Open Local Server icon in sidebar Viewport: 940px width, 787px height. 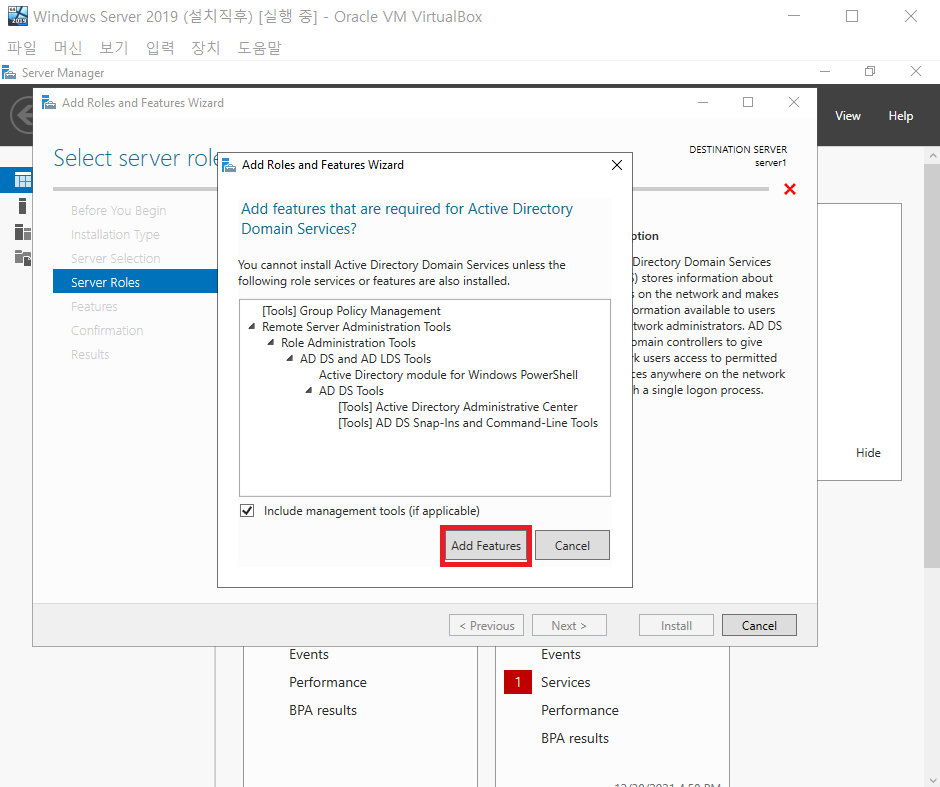click(x=22, y=206)
